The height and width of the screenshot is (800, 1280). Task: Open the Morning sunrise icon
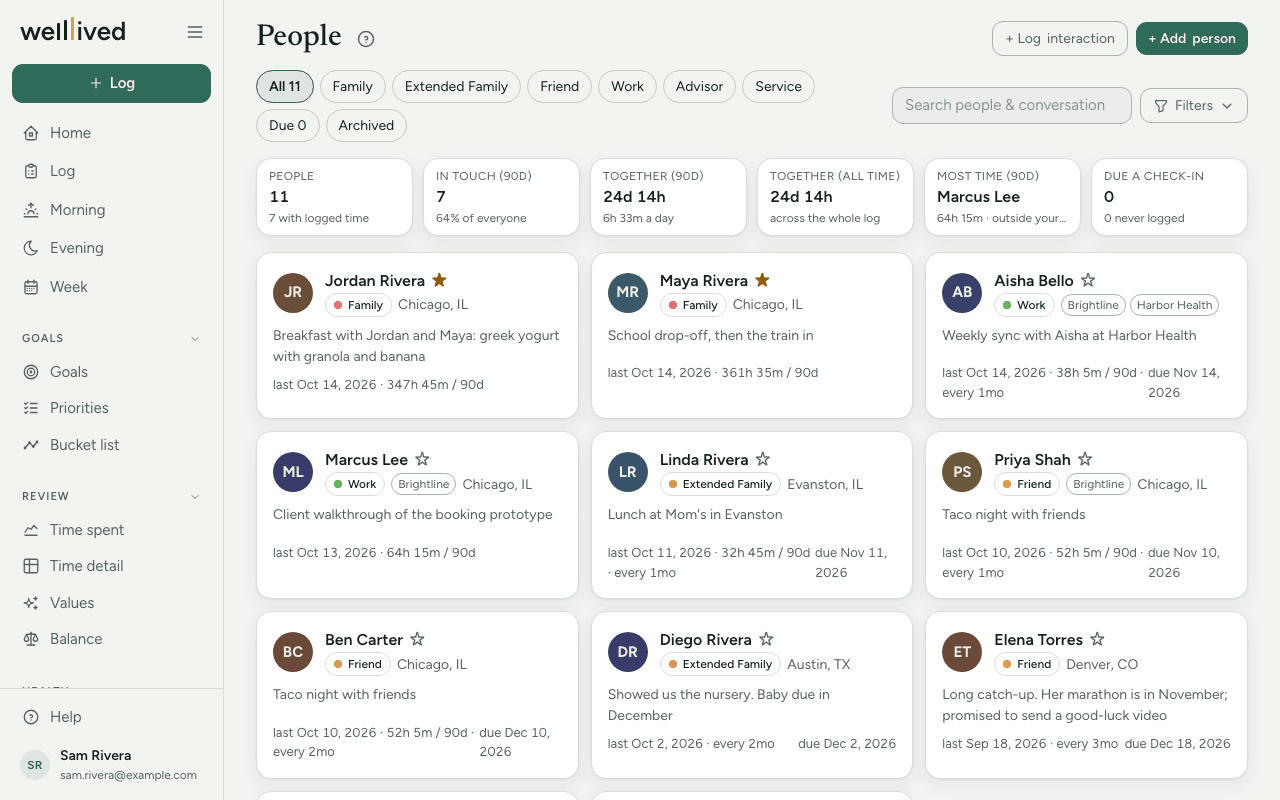[31, 210]
